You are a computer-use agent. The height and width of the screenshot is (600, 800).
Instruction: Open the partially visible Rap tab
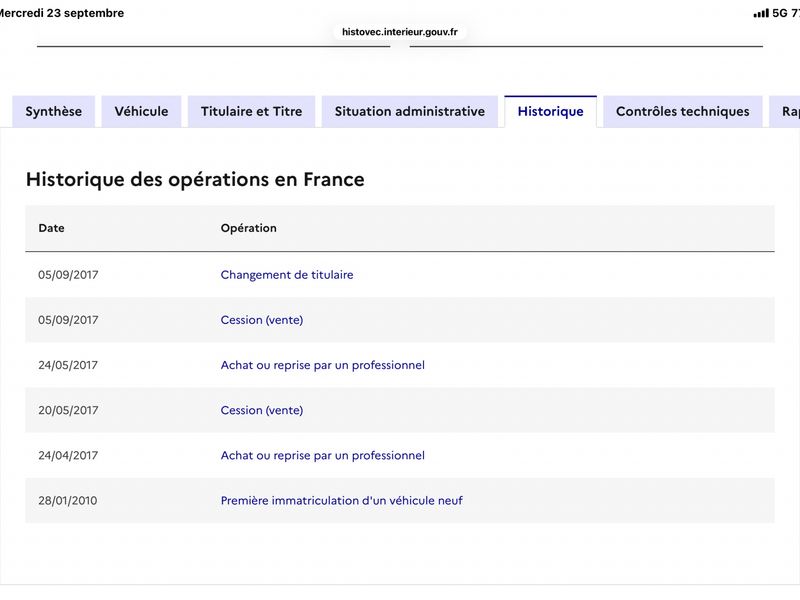(x=786, y=111)
